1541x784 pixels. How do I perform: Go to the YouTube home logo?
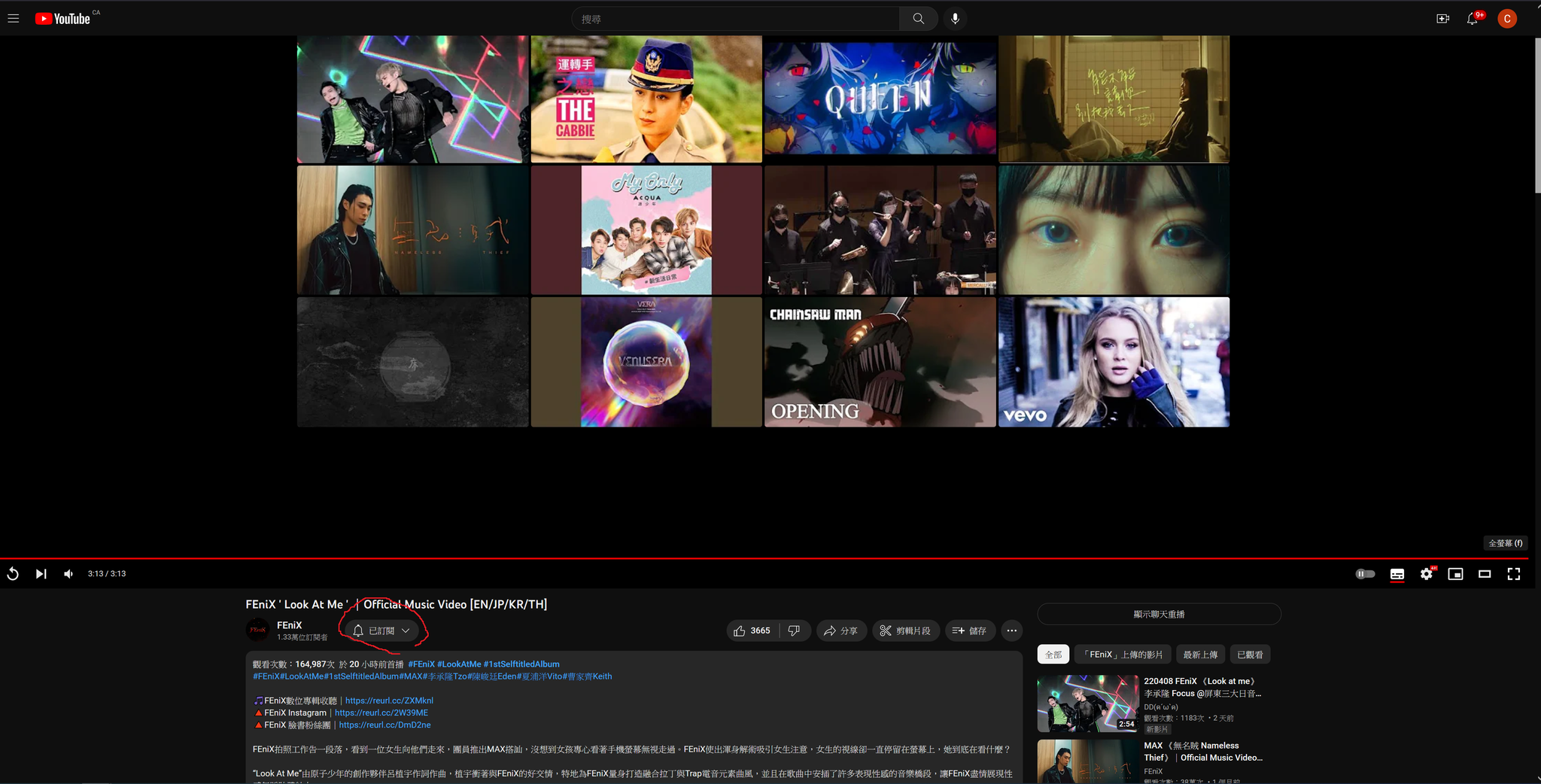pyautogui.click(x=63, y=19)
